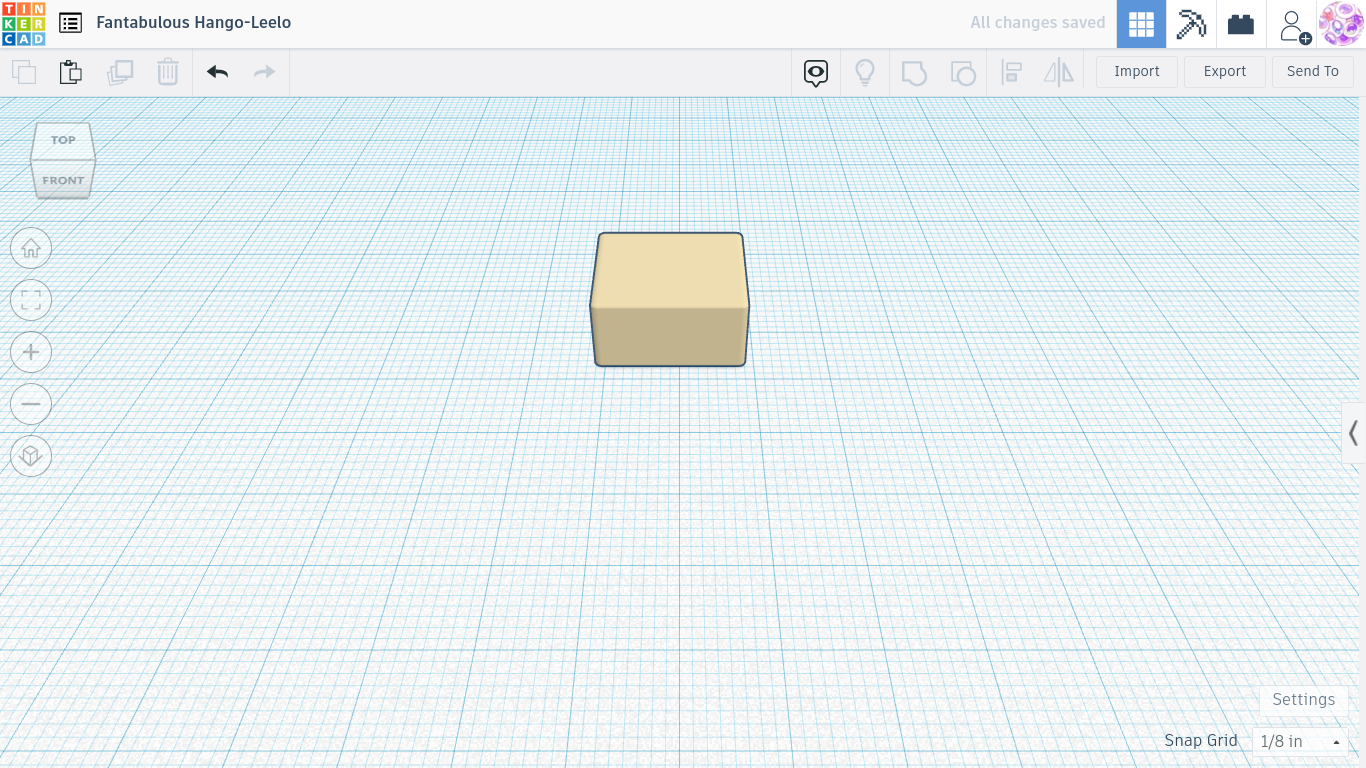
Task: Toggle Show all lightbulb icon
Action: tap(865, 72)
